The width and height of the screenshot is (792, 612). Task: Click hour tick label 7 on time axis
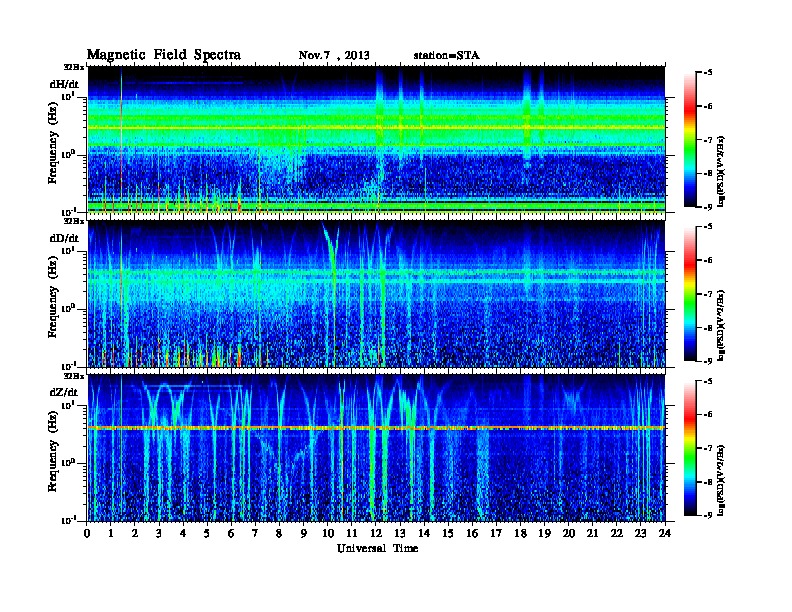pyautogui.click(x=256, y=533)
